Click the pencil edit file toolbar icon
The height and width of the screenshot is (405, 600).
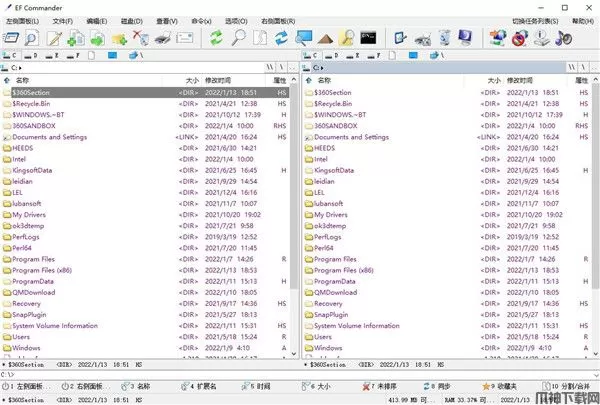55,38
